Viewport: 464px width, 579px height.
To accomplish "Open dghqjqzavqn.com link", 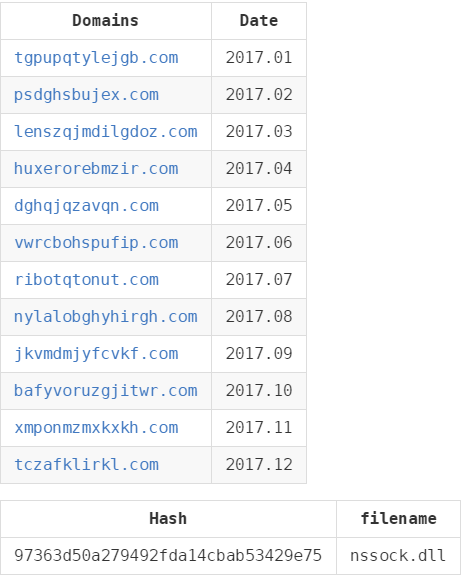I will 86,206.
